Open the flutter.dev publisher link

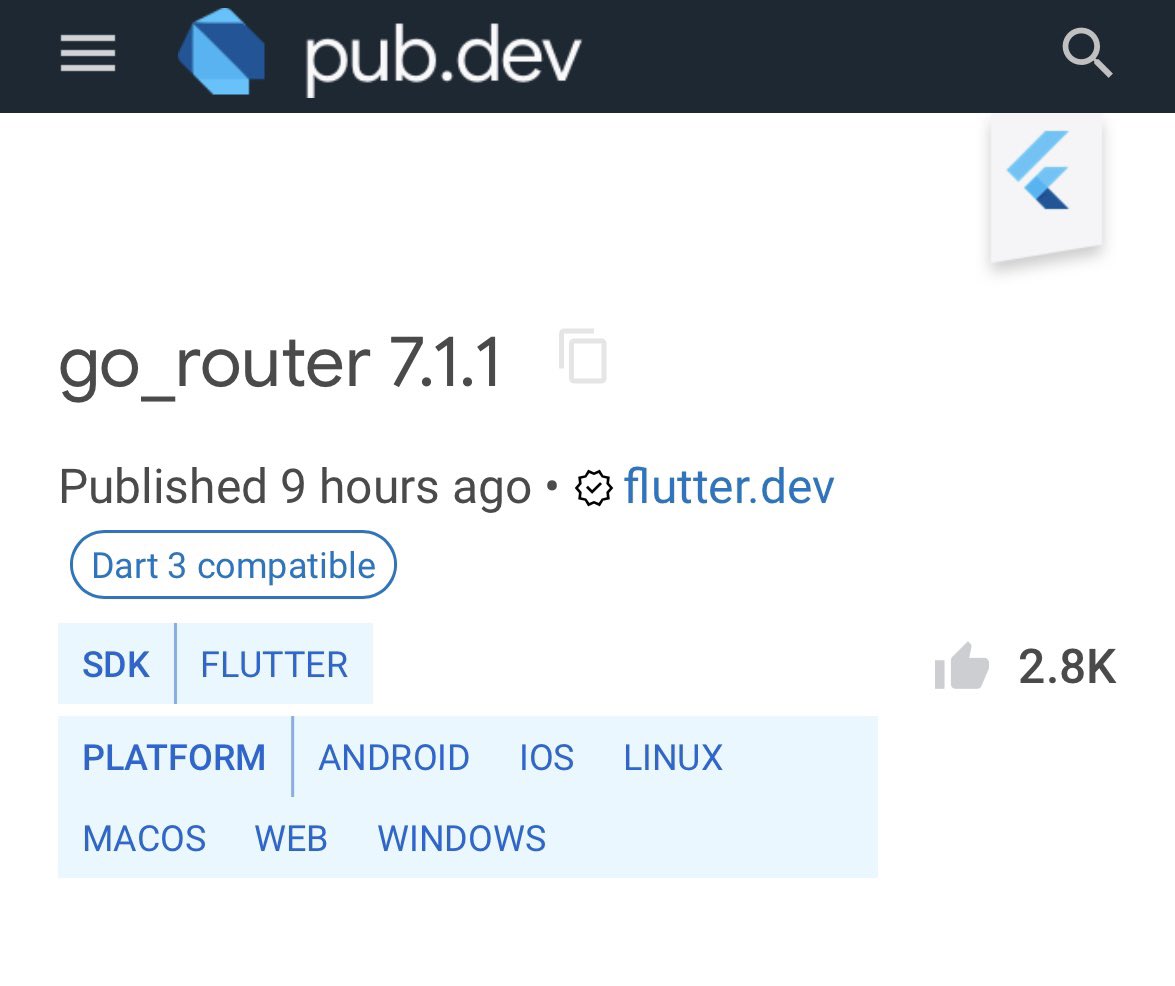click(728, 487)
